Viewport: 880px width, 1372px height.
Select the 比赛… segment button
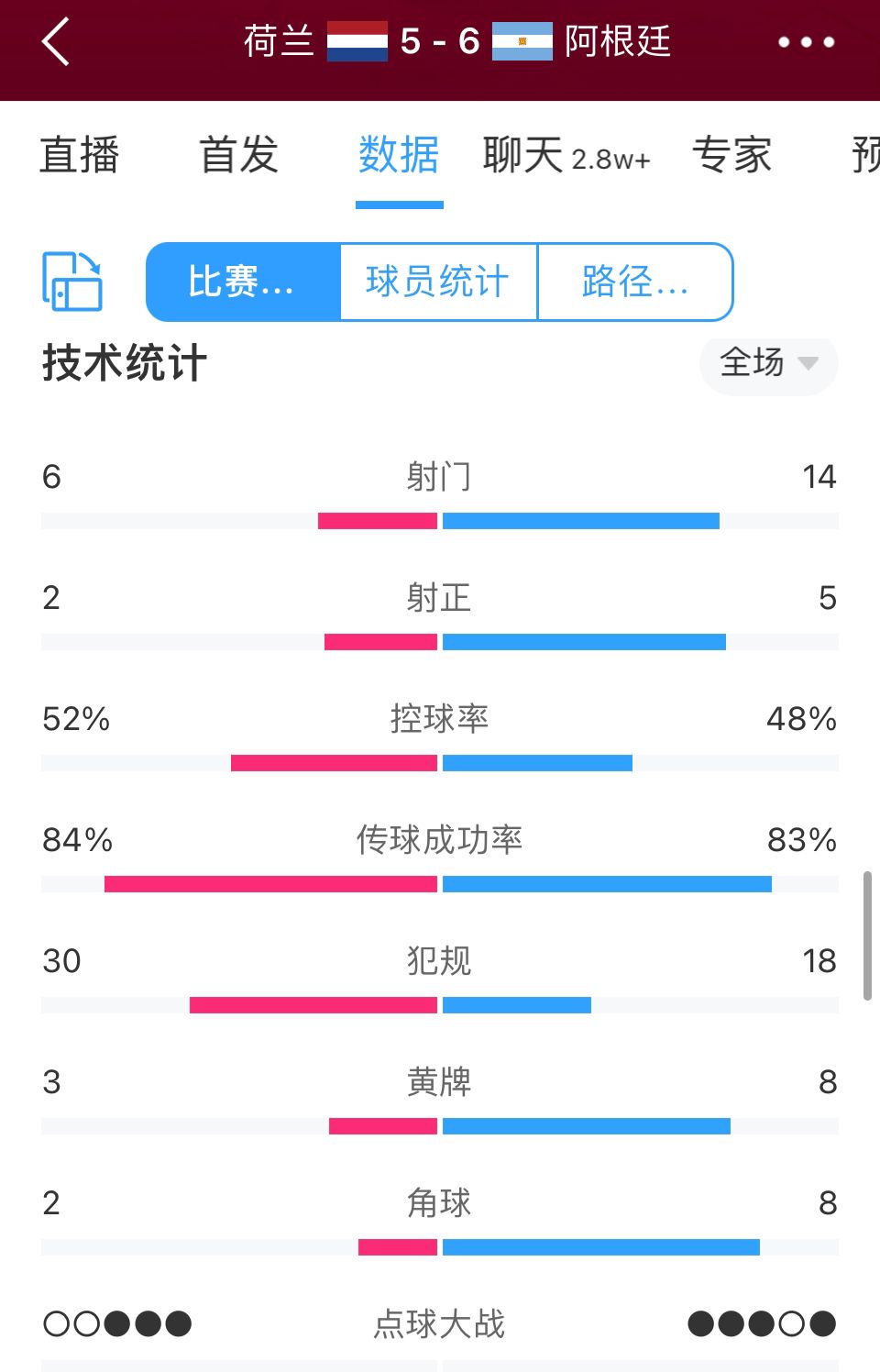(243, 282)
